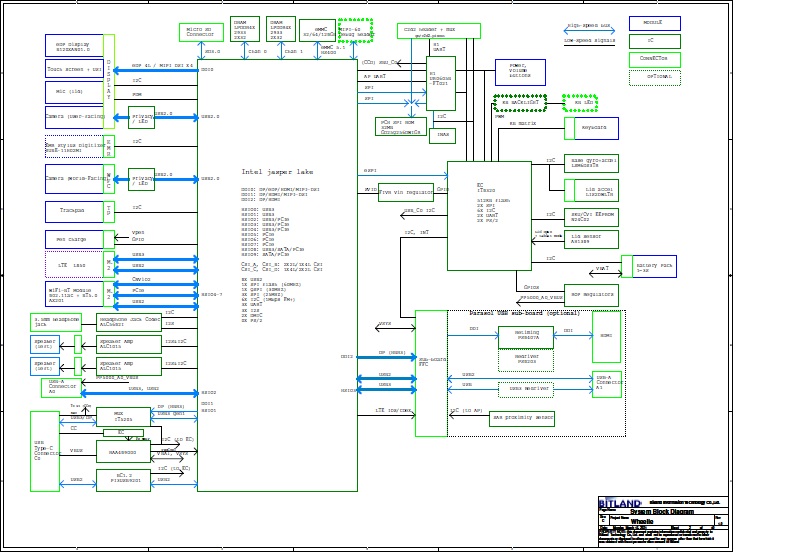Select the USB Type-C Connector C0 block
785x554 pixels.
[x=45, y=451]
